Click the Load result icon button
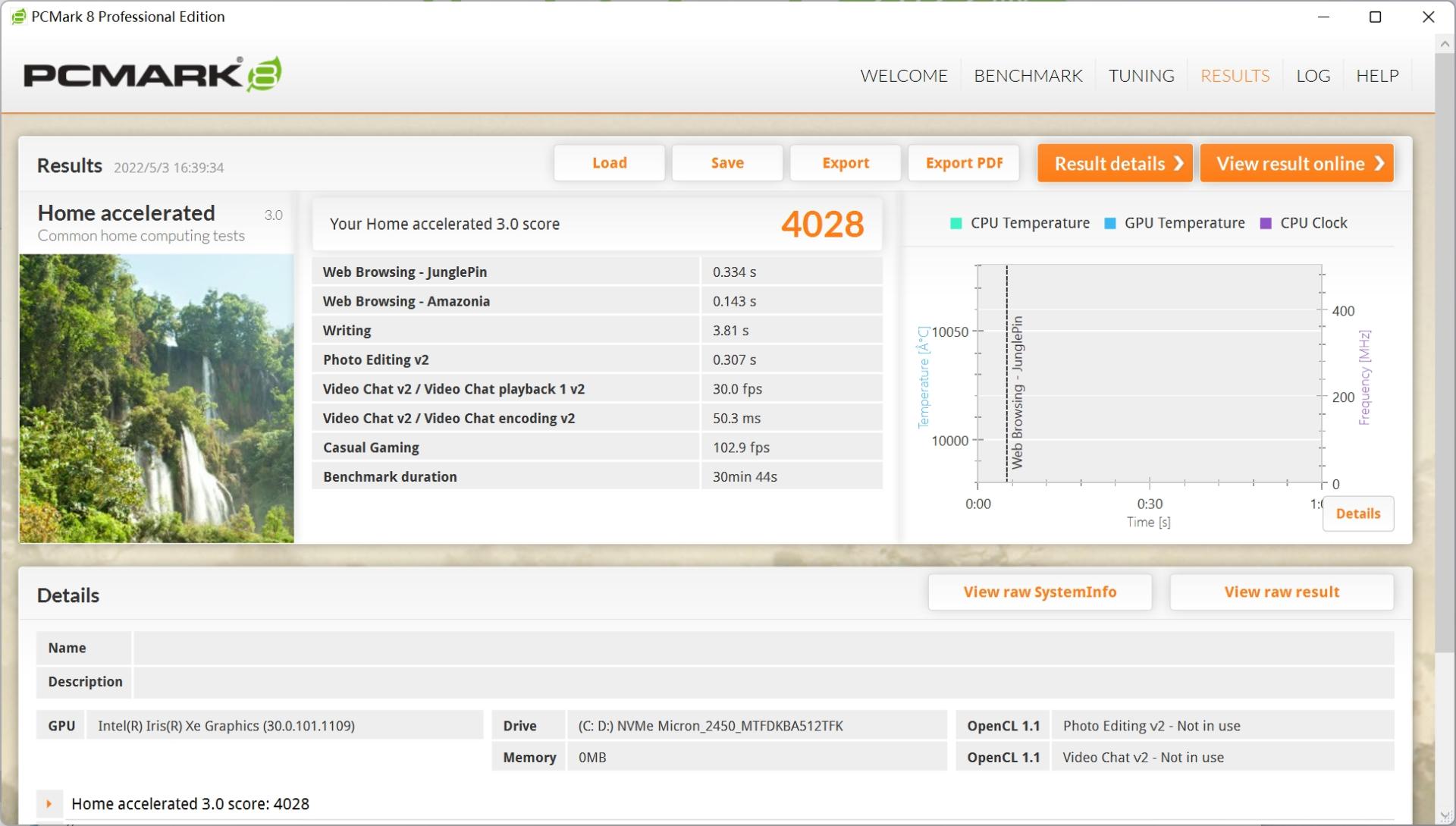This screenshot has width=1456, height=826. [x=608, y=162]
